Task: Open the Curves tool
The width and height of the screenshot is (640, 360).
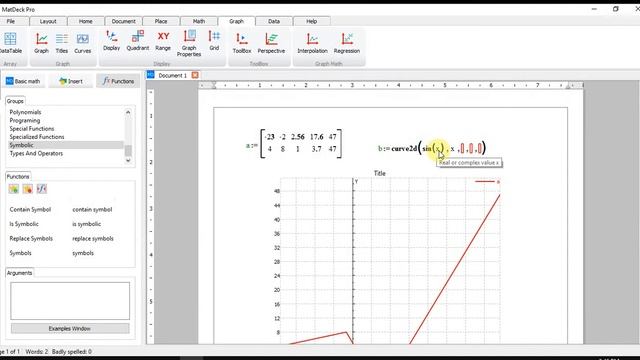Action: tap(82, 43)
